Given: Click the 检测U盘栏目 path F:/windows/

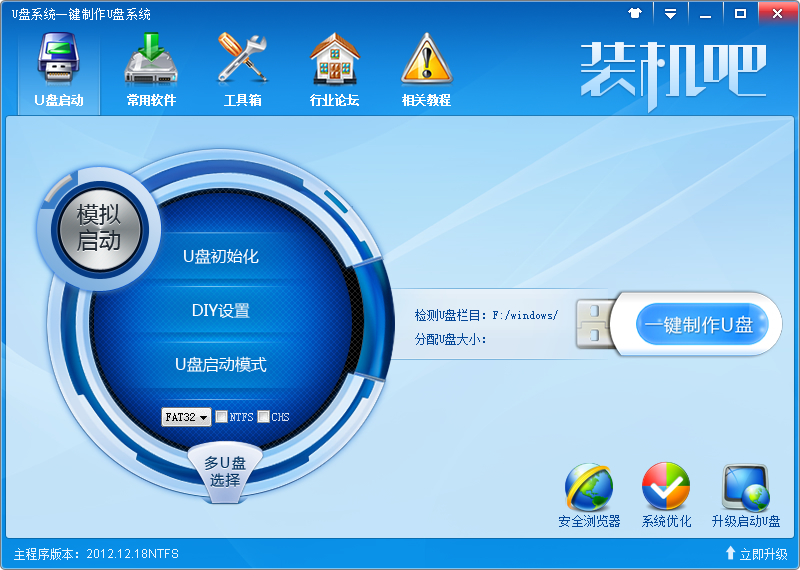Looking at the screenshot, I should pyautogui.click(x=525, y=315).
